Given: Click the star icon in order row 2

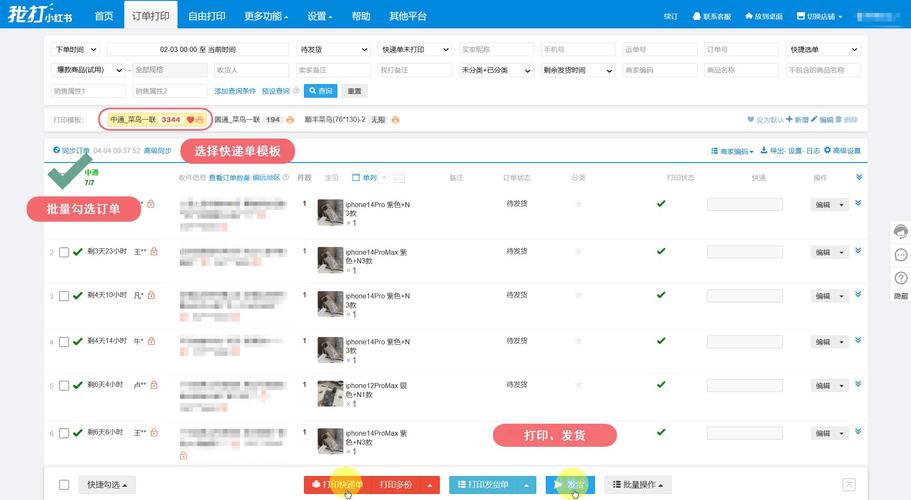Looking at the screenshot, I should pyautogui.click(x=578, y=251).
